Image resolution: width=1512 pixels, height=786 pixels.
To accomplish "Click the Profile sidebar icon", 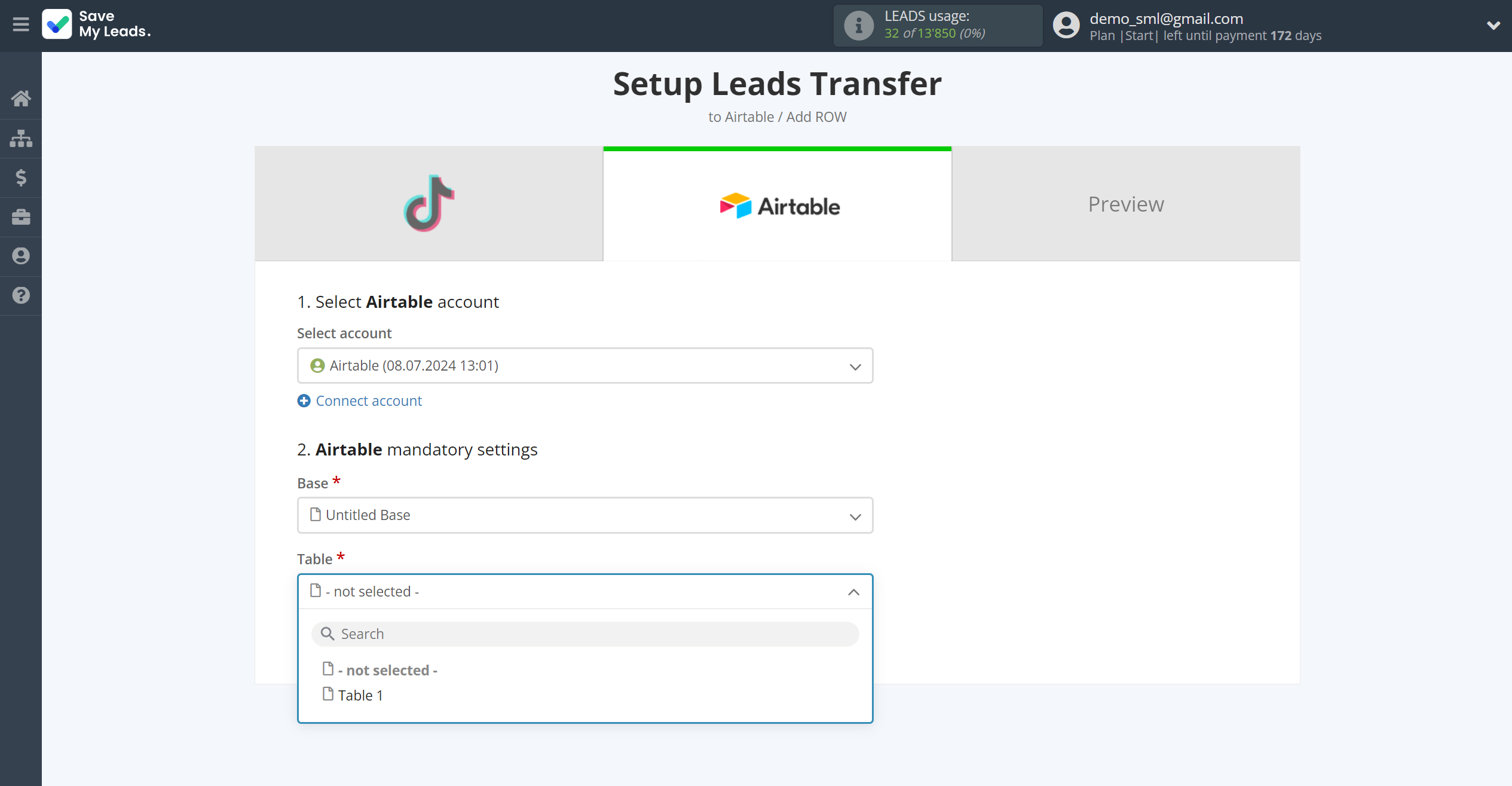I will [21, 256].
